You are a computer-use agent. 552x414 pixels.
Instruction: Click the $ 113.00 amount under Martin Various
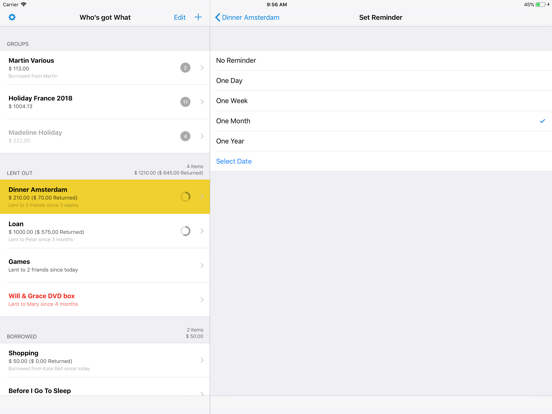[19, 69]
